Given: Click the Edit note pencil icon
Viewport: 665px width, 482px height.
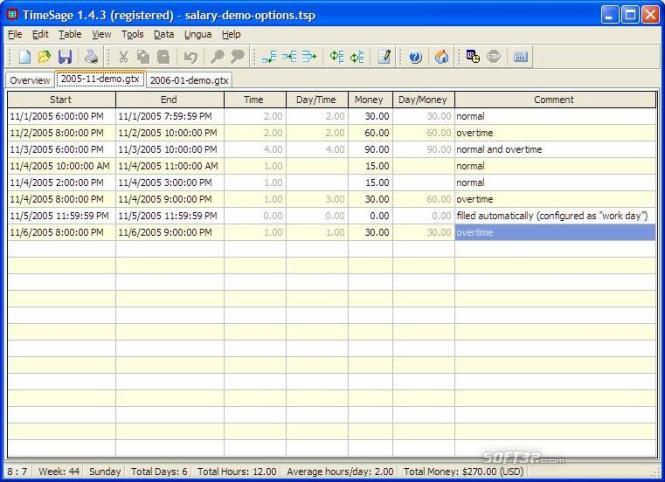Looking at the screenshot, I should (384, 58).
